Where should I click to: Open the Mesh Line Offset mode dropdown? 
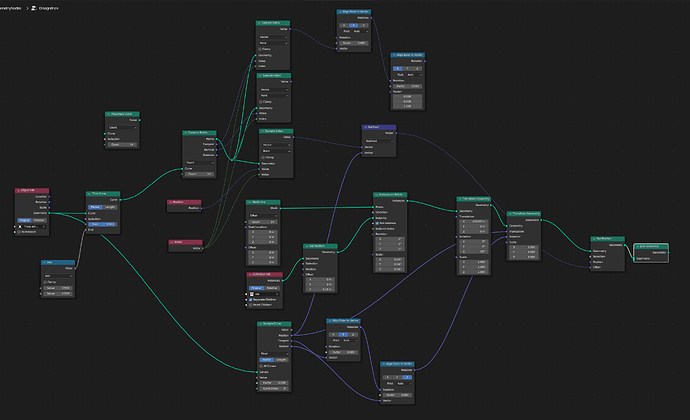(263, 216)
